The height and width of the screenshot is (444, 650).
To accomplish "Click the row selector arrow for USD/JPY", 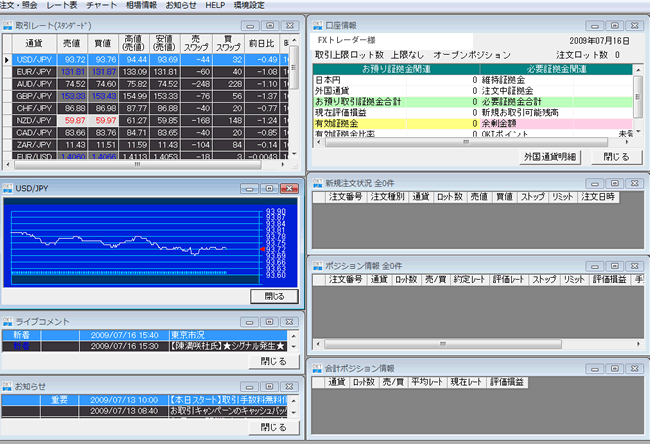I will (x=7, y=60).
